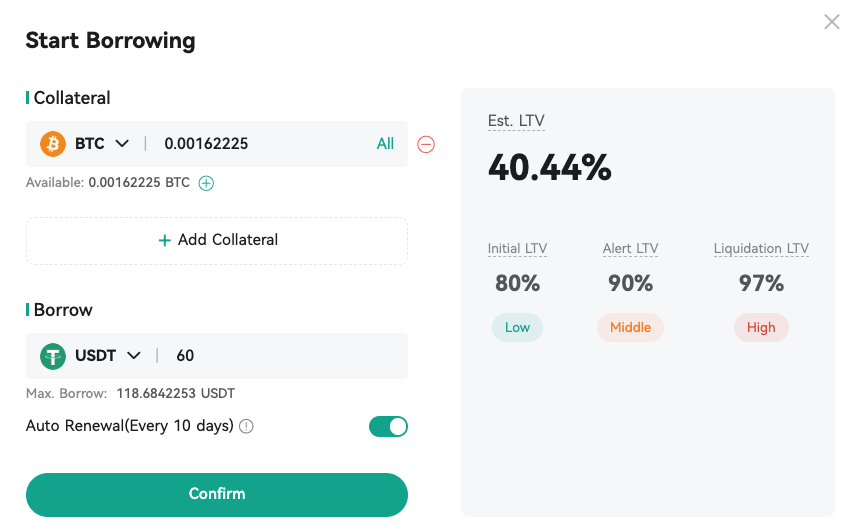The width and height of the screenshot is (863, 532).
Task: Click the Alert LTV label
Action: coord(631,249)
